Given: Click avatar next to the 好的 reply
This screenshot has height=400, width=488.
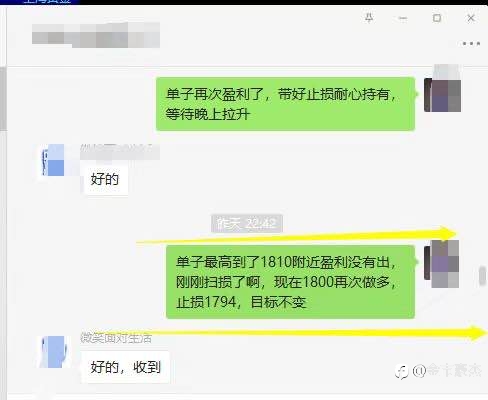Looking at the screenshot, I should coord(52,160).
